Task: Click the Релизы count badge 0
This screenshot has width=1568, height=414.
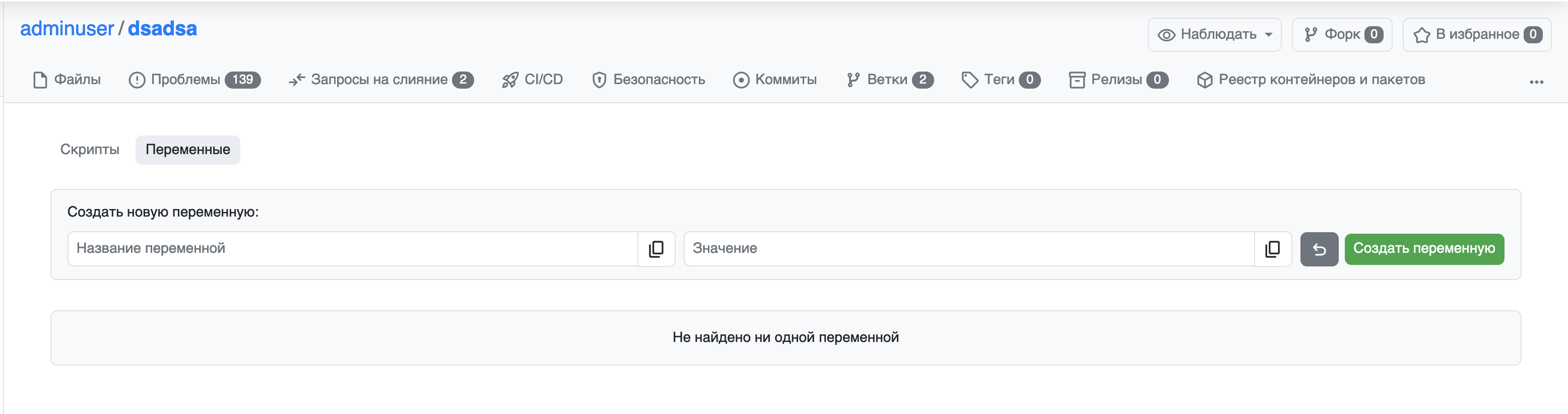Action: [x=1157, y=80]
